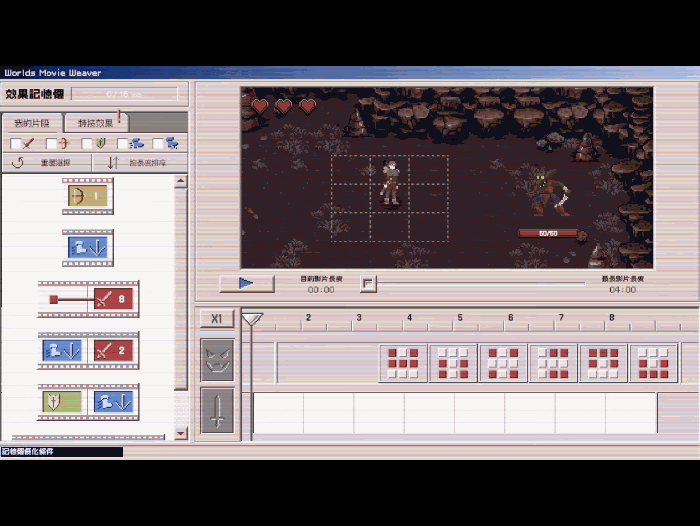
Task: Select the demon face enemy track icon
Action: [217, 361]
